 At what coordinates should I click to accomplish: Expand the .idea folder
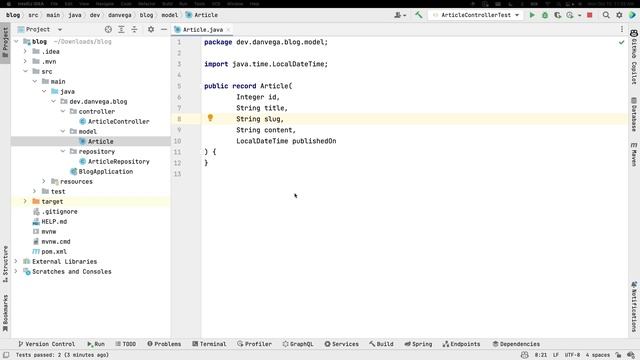[25, 51]
